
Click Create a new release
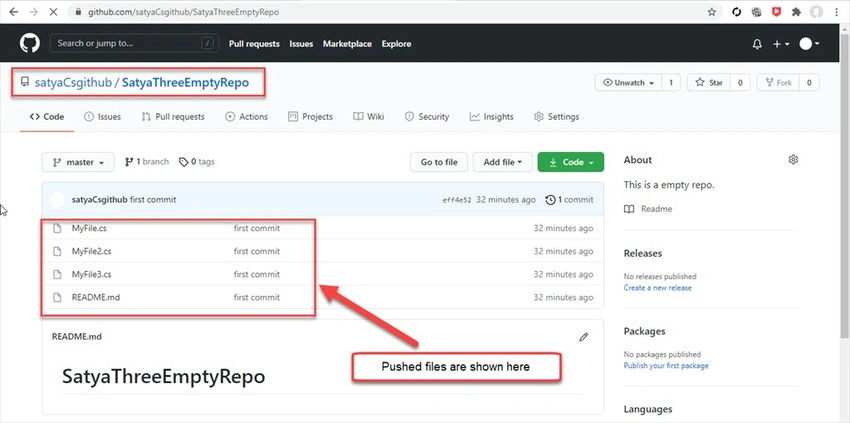click(x=658, y=288)
